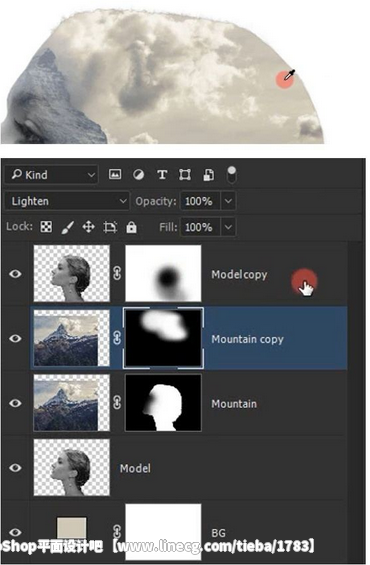Select the Mountain copy layer mask

tap(163, 338)
